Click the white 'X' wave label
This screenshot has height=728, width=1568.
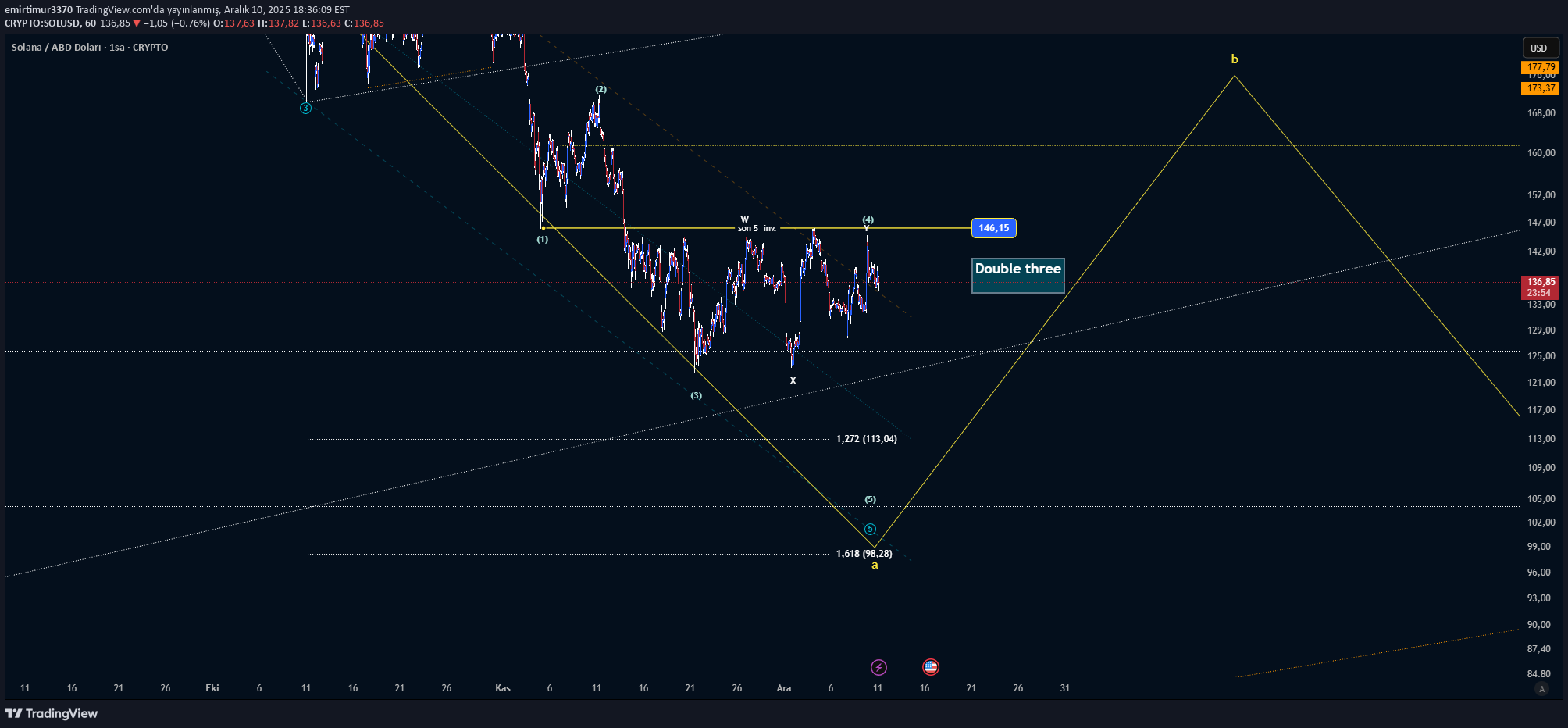(x=793, y=380)
